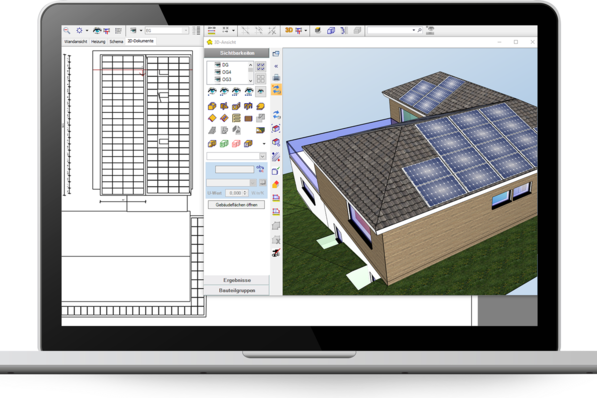This screenshot has width=597, height=398.
Task: Select OG3 in the floor list
Action: point(228,79)
